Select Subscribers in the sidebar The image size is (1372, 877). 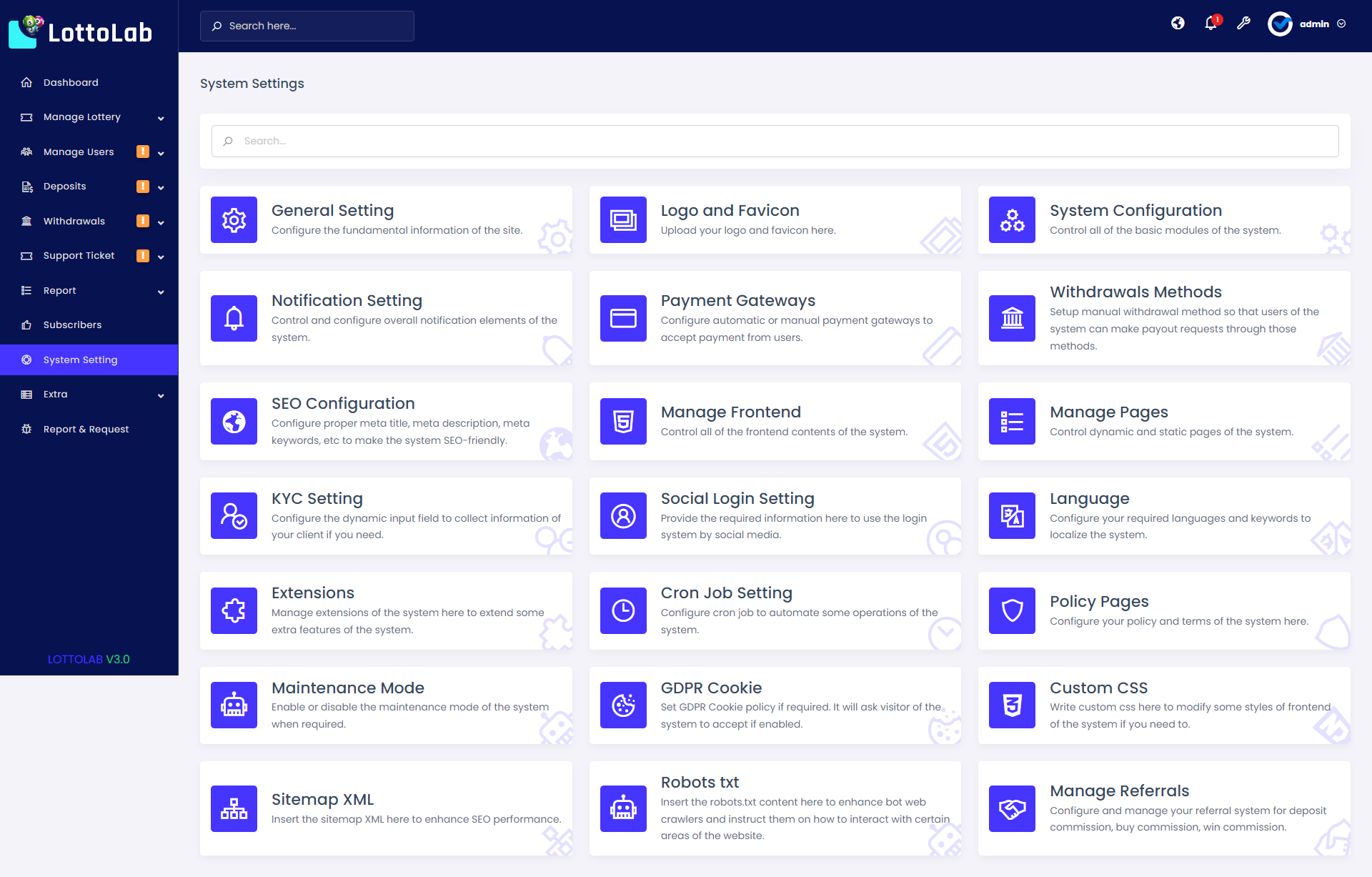click(71, 324)
